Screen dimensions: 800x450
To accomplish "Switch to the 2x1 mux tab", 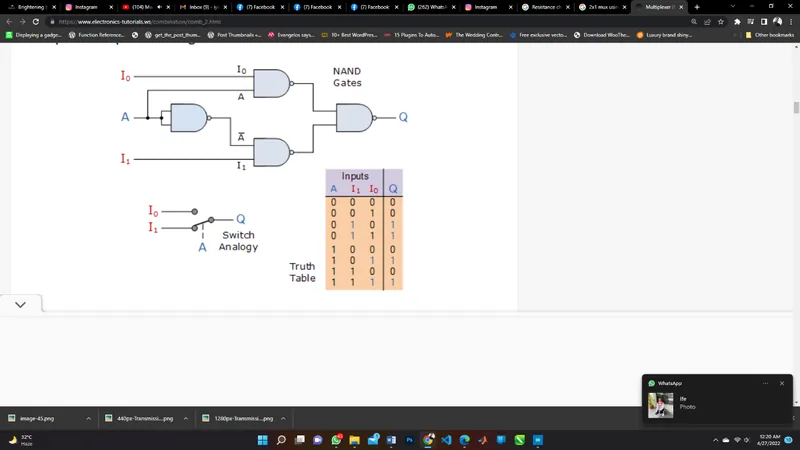I will [x=602, y=7].
